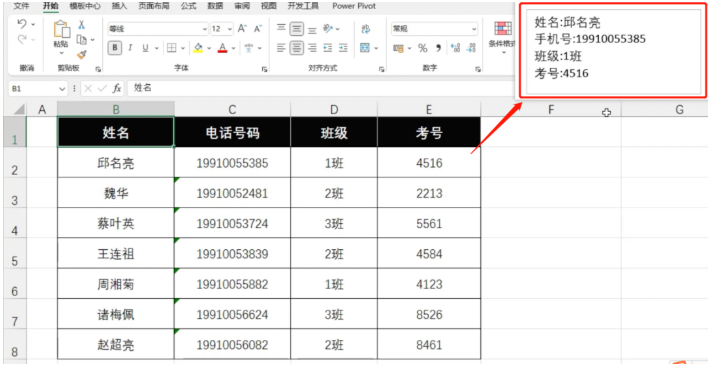Click the Format Painter brush icon
This screenshot has height=369, width=719.
tap(82, 55)
